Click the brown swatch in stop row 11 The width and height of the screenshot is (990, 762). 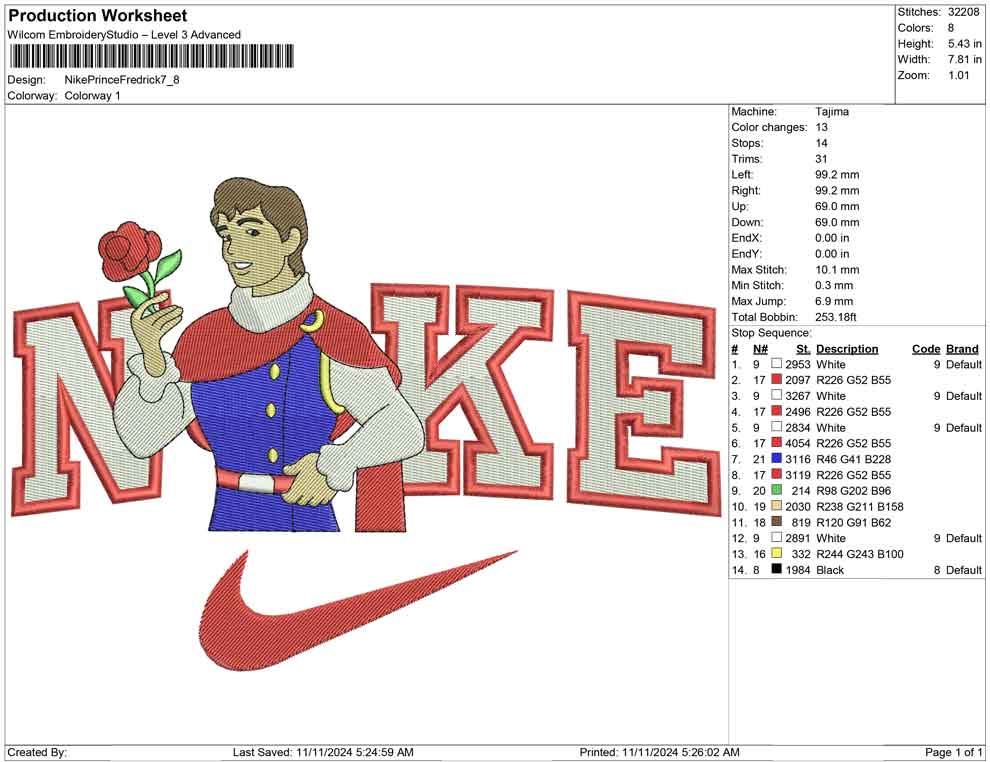point(777,521)
